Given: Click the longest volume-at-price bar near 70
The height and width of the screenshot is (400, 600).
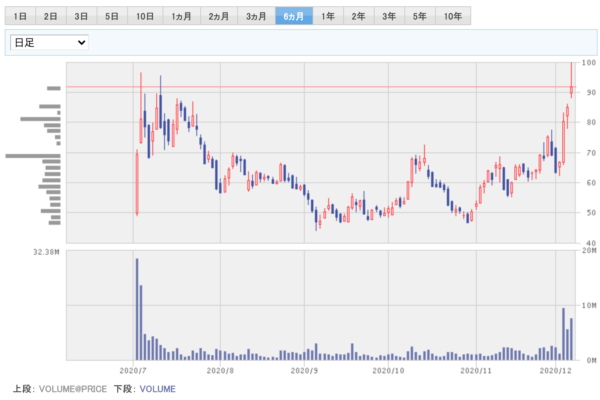Looking at the screenshot, I should tap(33, 156).
